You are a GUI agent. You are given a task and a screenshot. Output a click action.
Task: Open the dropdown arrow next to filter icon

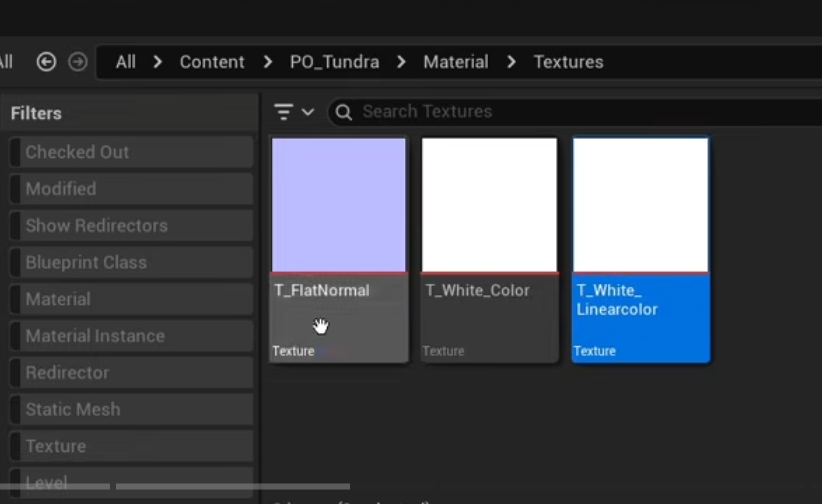(x=308, y=112)
